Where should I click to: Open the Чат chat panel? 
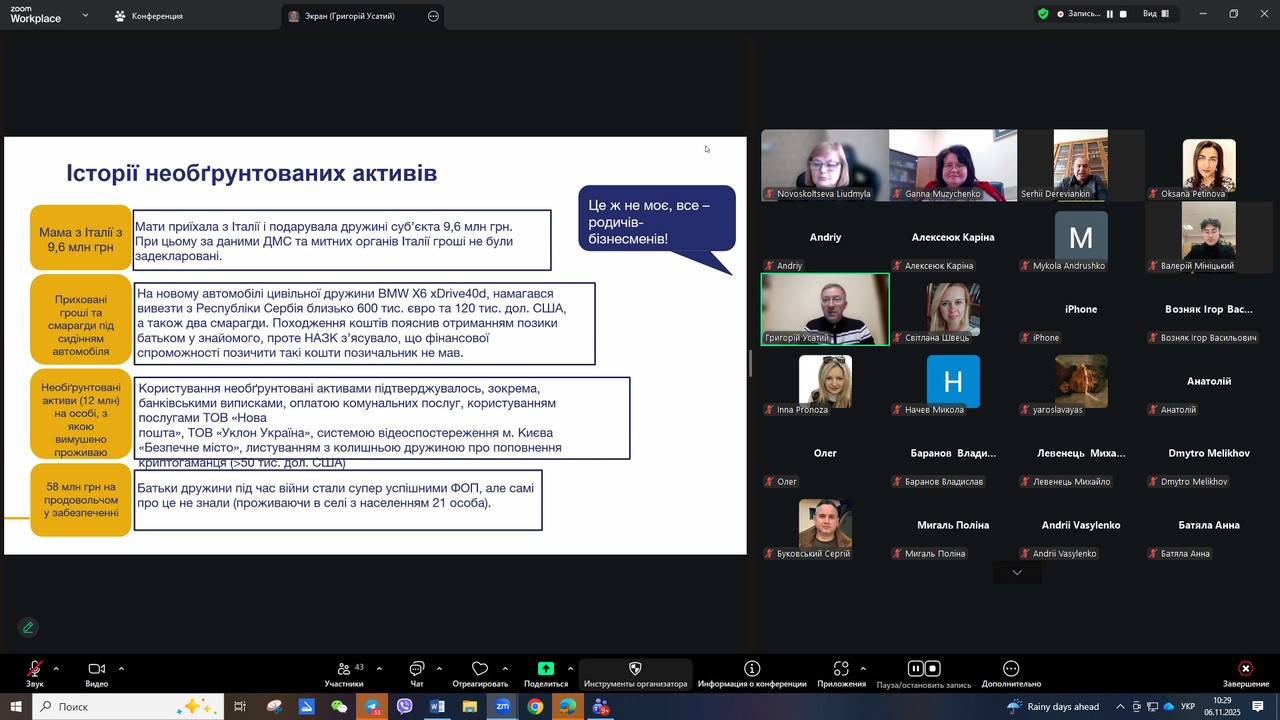point(417,669)
